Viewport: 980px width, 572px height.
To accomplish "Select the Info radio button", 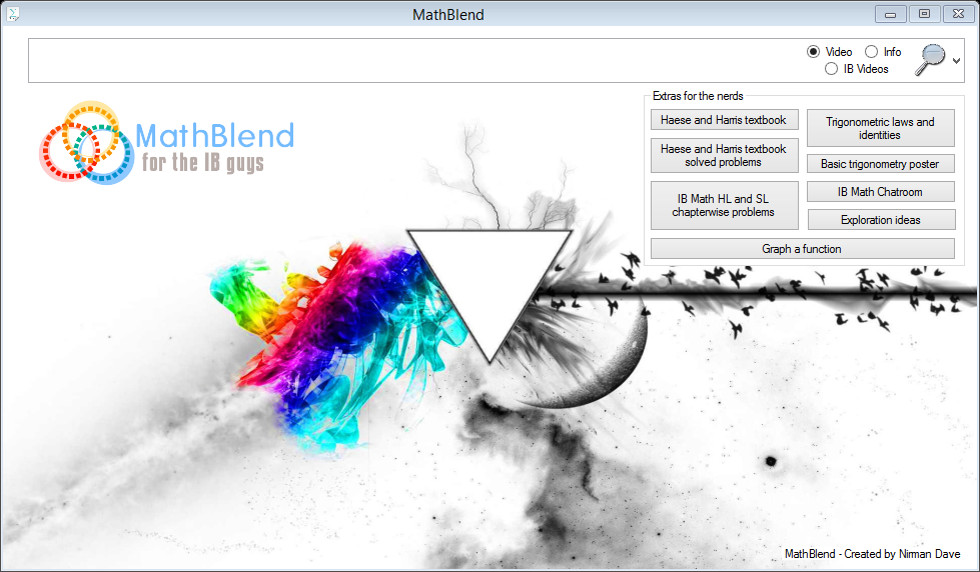I will pyautogui.click(x=883, y=52).
